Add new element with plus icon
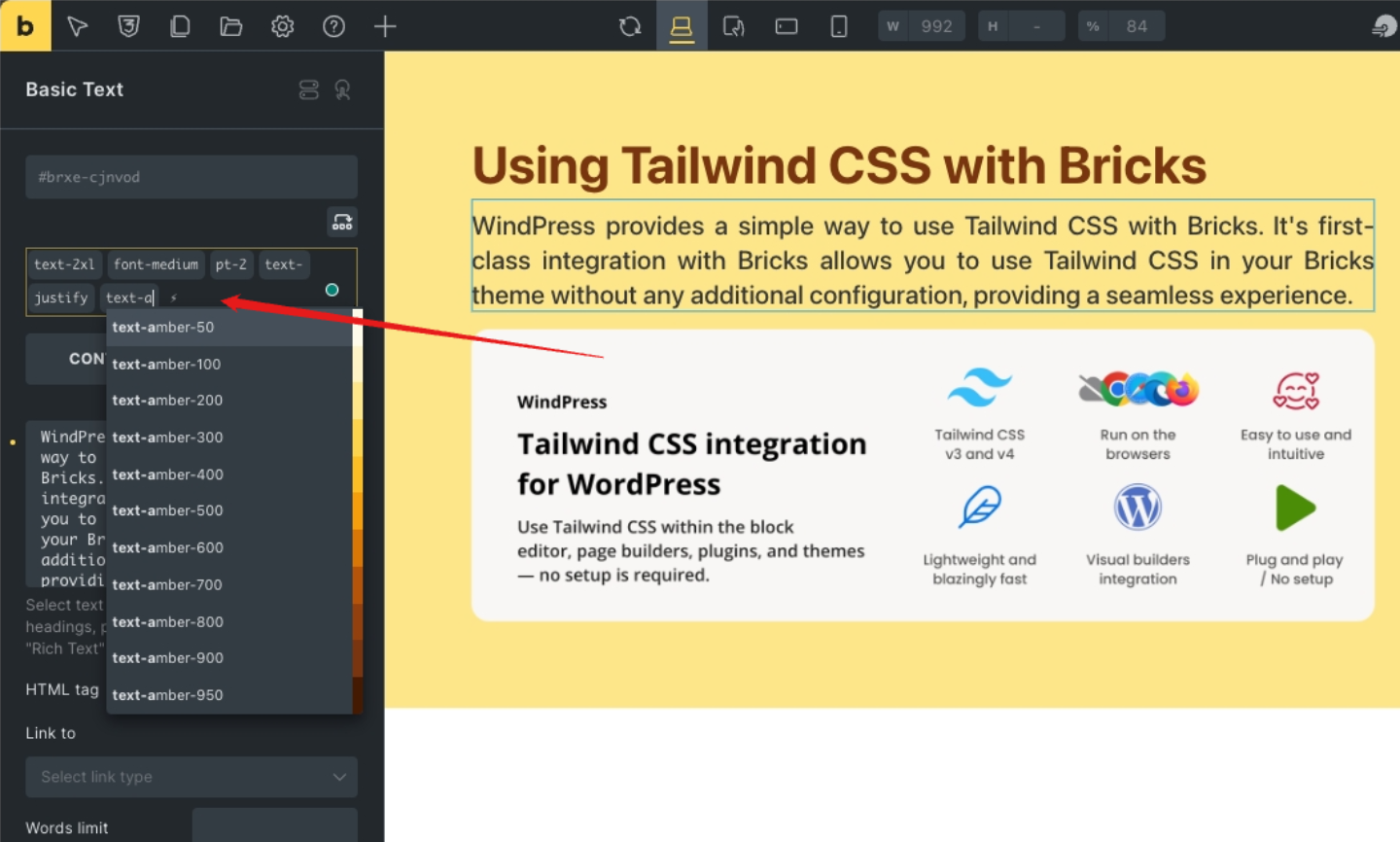The height and width of the screenshot is (842, 1400). (385, 26)
